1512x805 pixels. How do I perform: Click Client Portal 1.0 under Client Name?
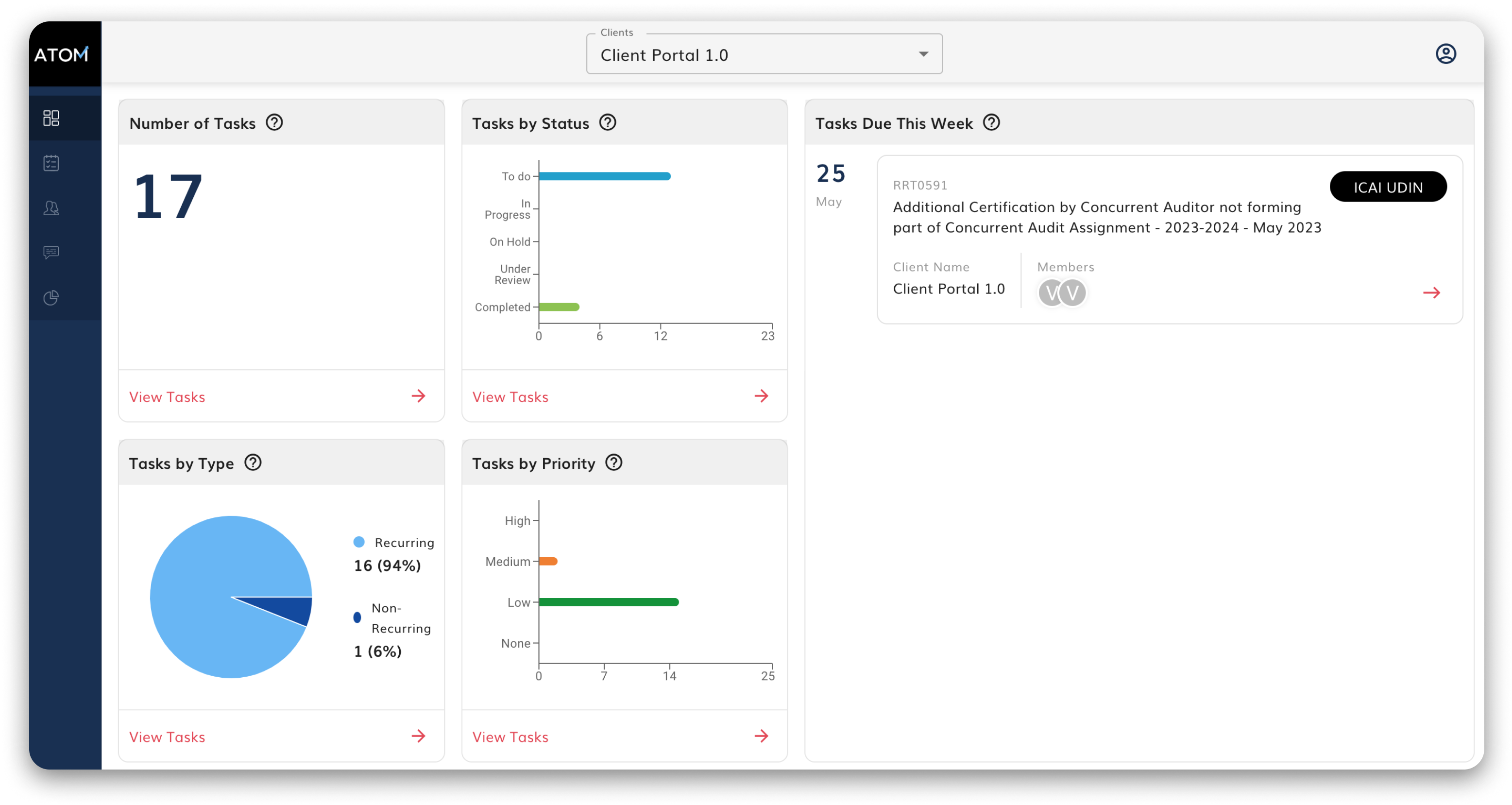pos(949,289)
